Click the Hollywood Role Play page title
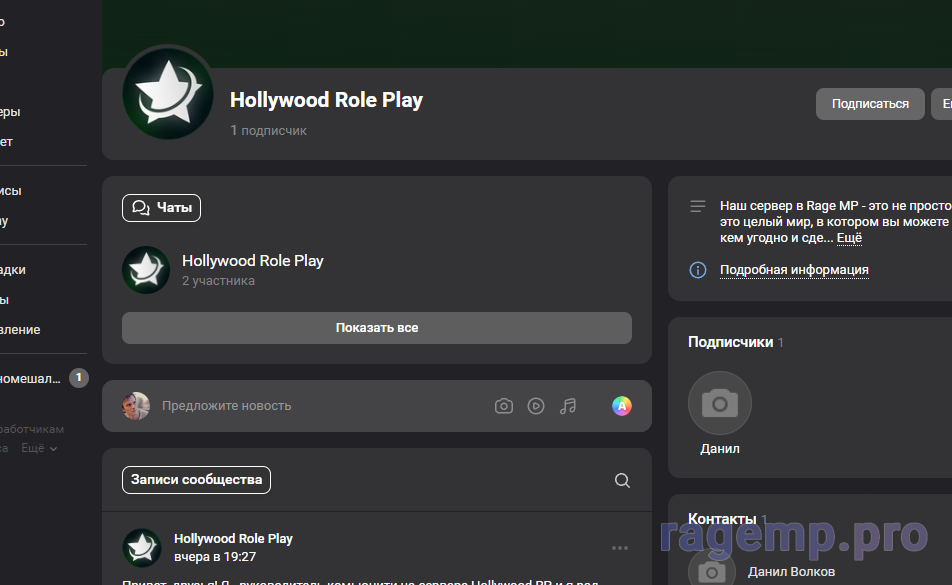The image size is (952, 585). (326, 100)
